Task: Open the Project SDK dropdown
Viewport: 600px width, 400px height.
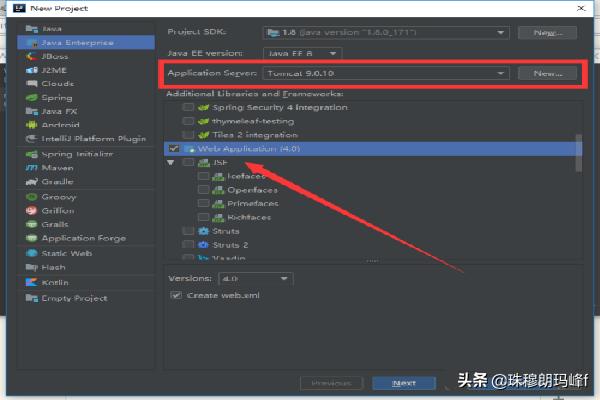Action: [x=386, y=33]
